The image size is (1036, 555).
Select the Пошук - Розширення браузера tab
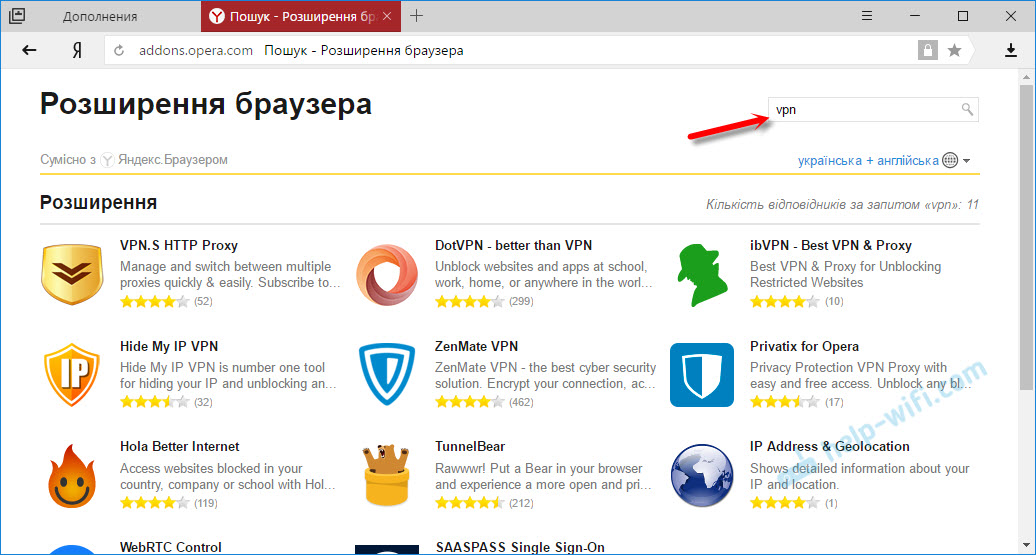click(301, 17)
